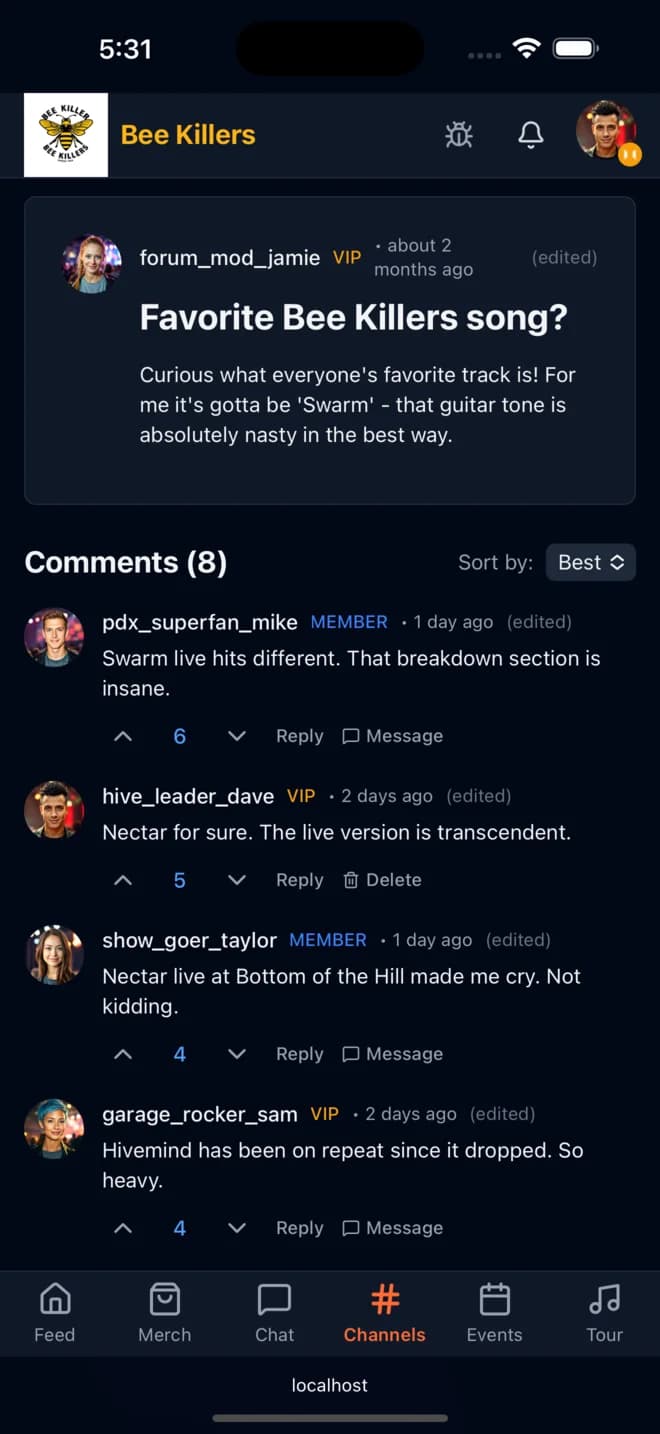Open the Feed home icon

[x=55, y=1298]
